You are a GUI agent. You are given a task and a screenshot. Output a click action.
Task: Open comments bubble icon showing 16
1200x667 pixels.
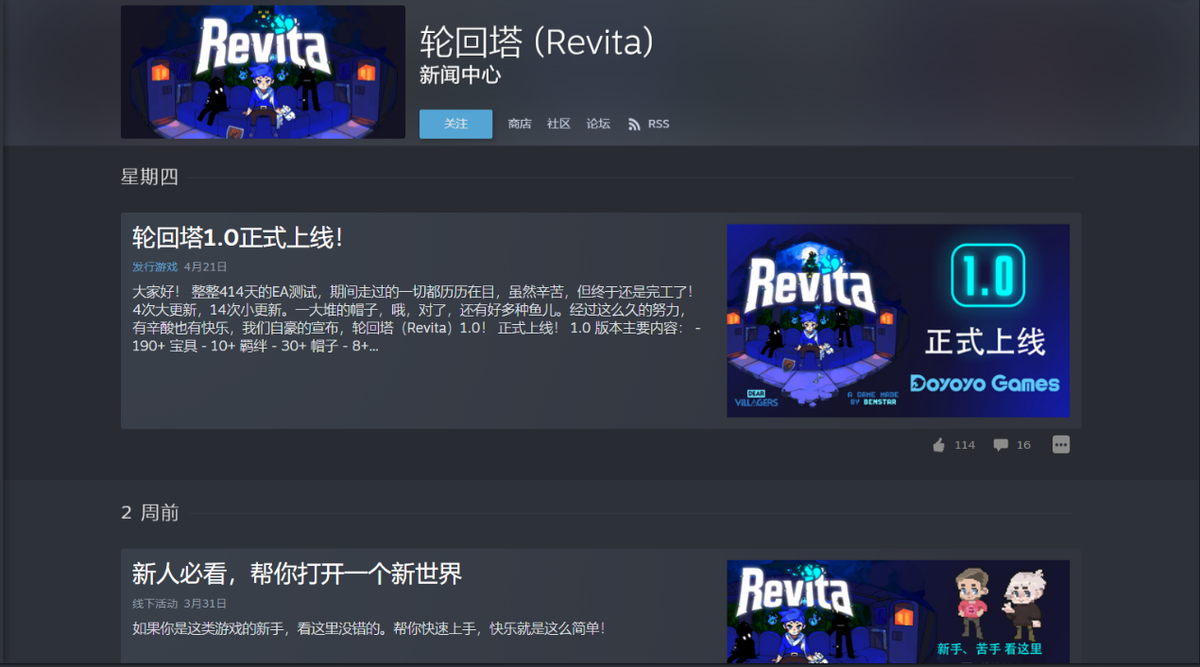(x=1000, y=445)
